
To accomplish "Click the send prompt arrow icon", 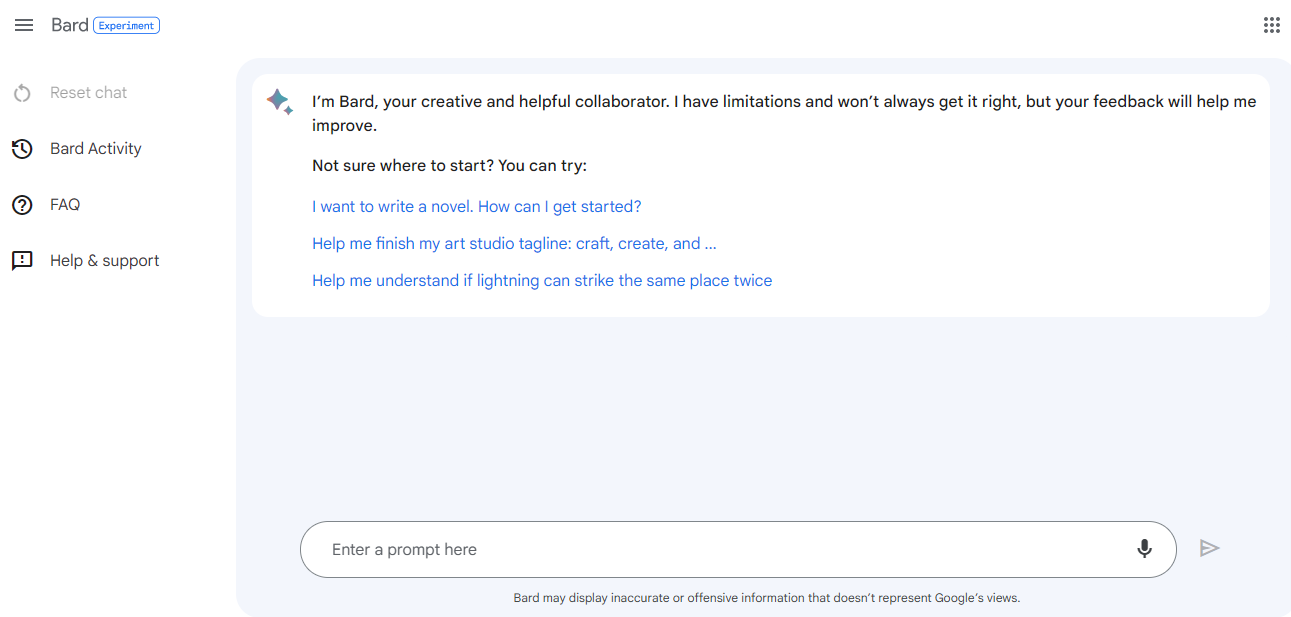I will [x=1210, y=548].
